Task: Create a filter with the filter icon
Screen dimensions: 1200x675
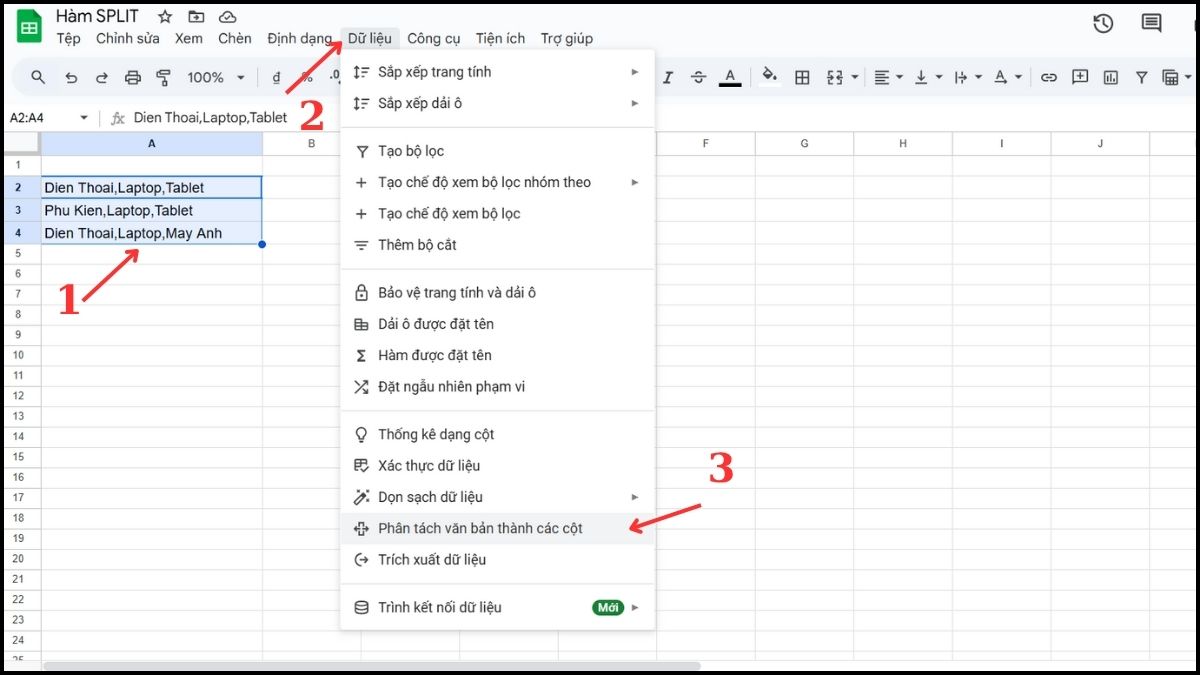Action: (x=1141, y=77)
